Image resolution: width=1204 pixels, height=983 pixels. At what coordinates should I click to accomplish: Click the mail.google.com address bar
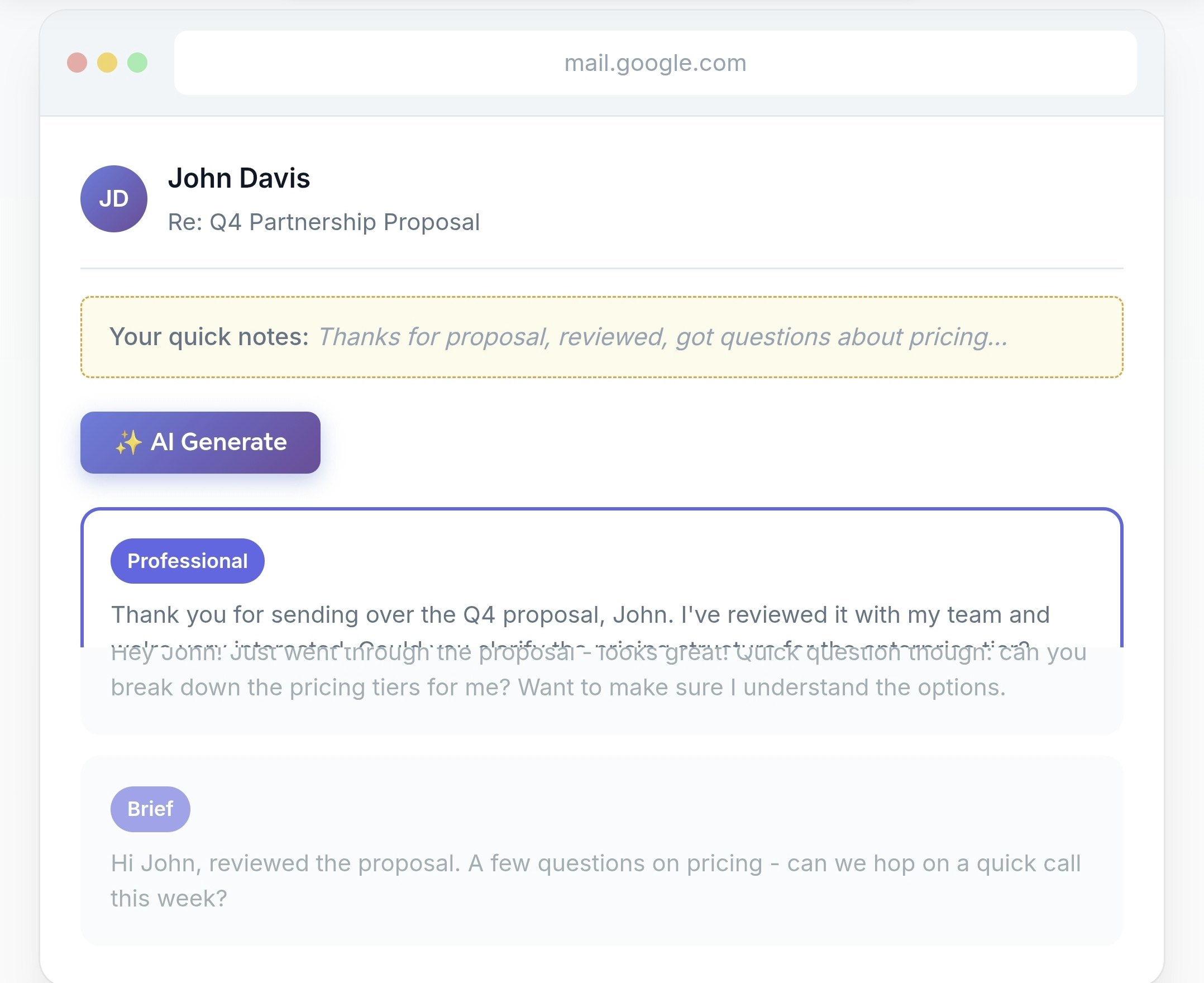[x=654, y=63]
